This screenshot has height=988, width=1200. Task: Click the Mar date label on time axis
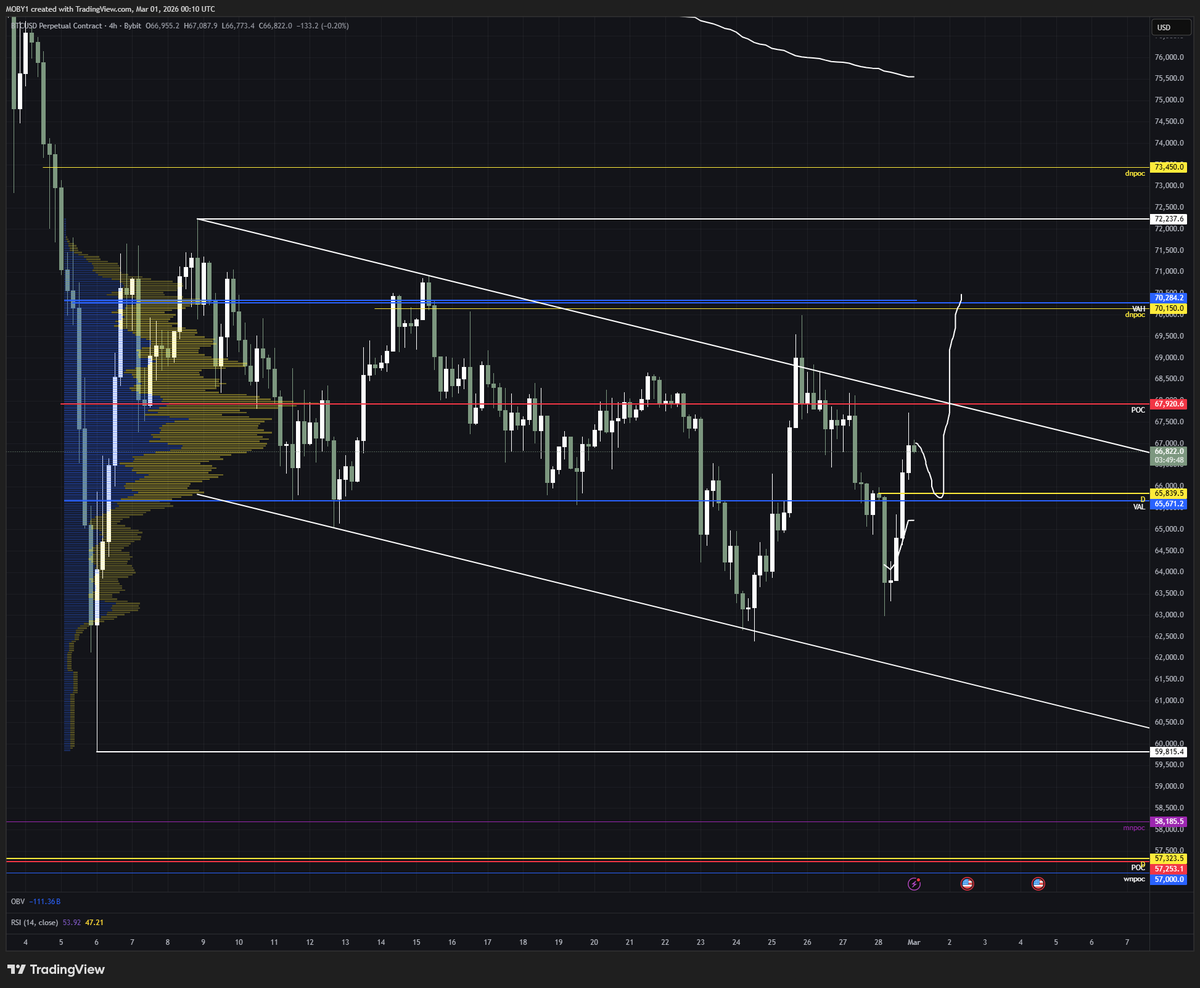pos(913,942)
